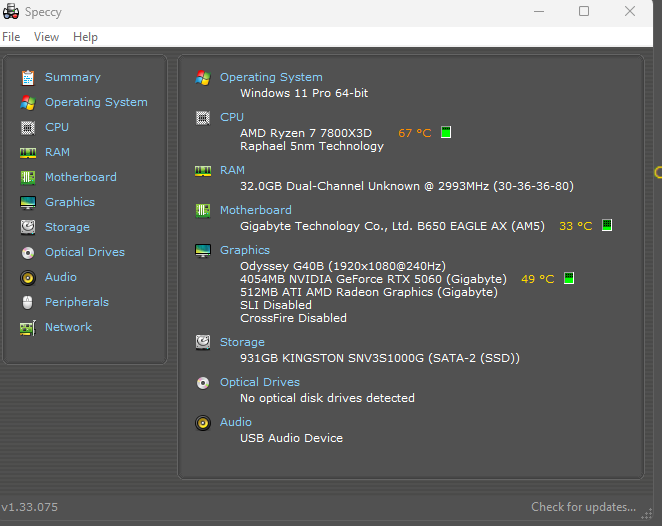Screen dimensions: 662x526
Task: Click the Storage hard drive icon in sidebar
Action: [28, 227]
